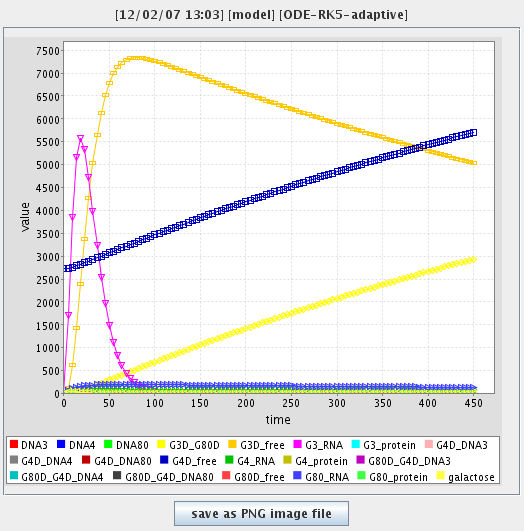Image resolution: width=524 pixels, height=531 pixels.
Task: Click the save as PNG image file button
Action: pyautogui.click(x=261, y=513)
